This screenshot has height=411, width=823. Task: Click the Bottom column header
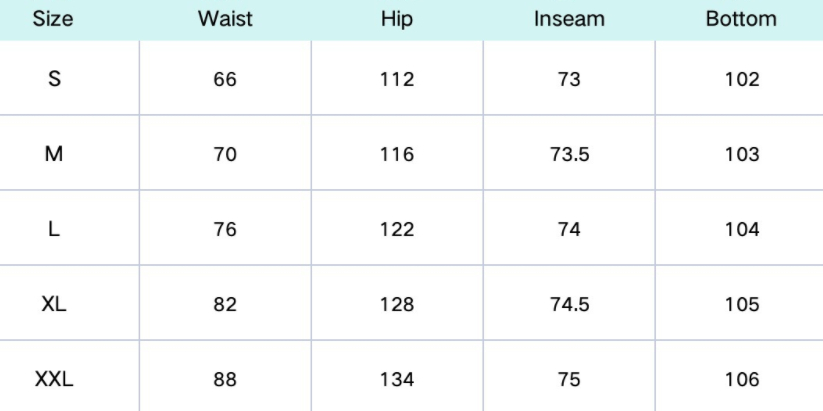[741, 19]
